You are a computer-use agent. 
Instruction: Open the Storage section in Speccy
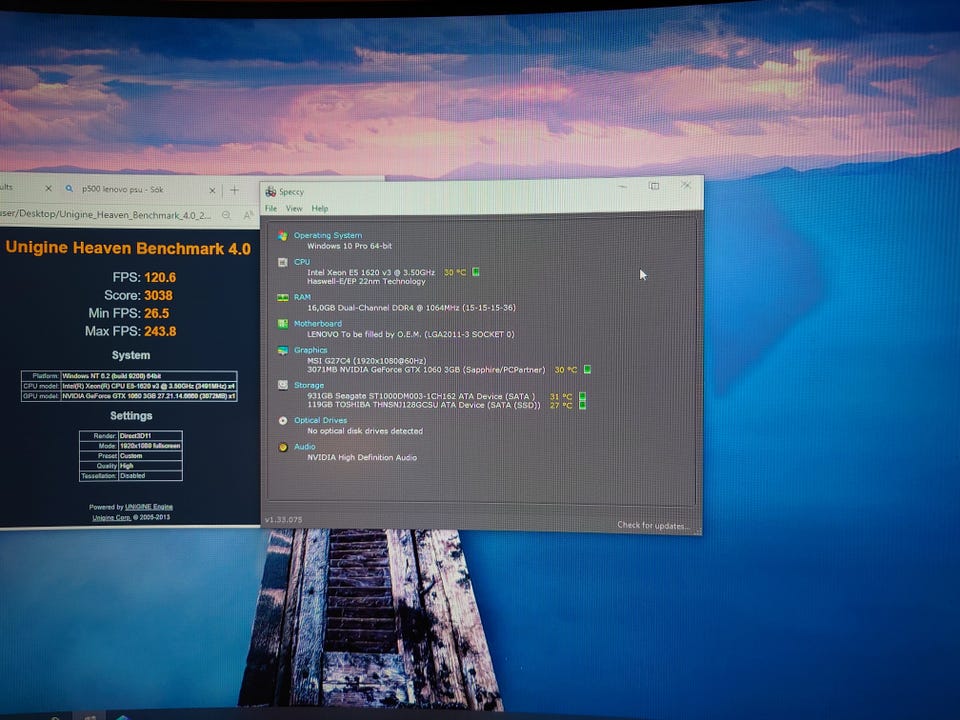coord(309,385)
